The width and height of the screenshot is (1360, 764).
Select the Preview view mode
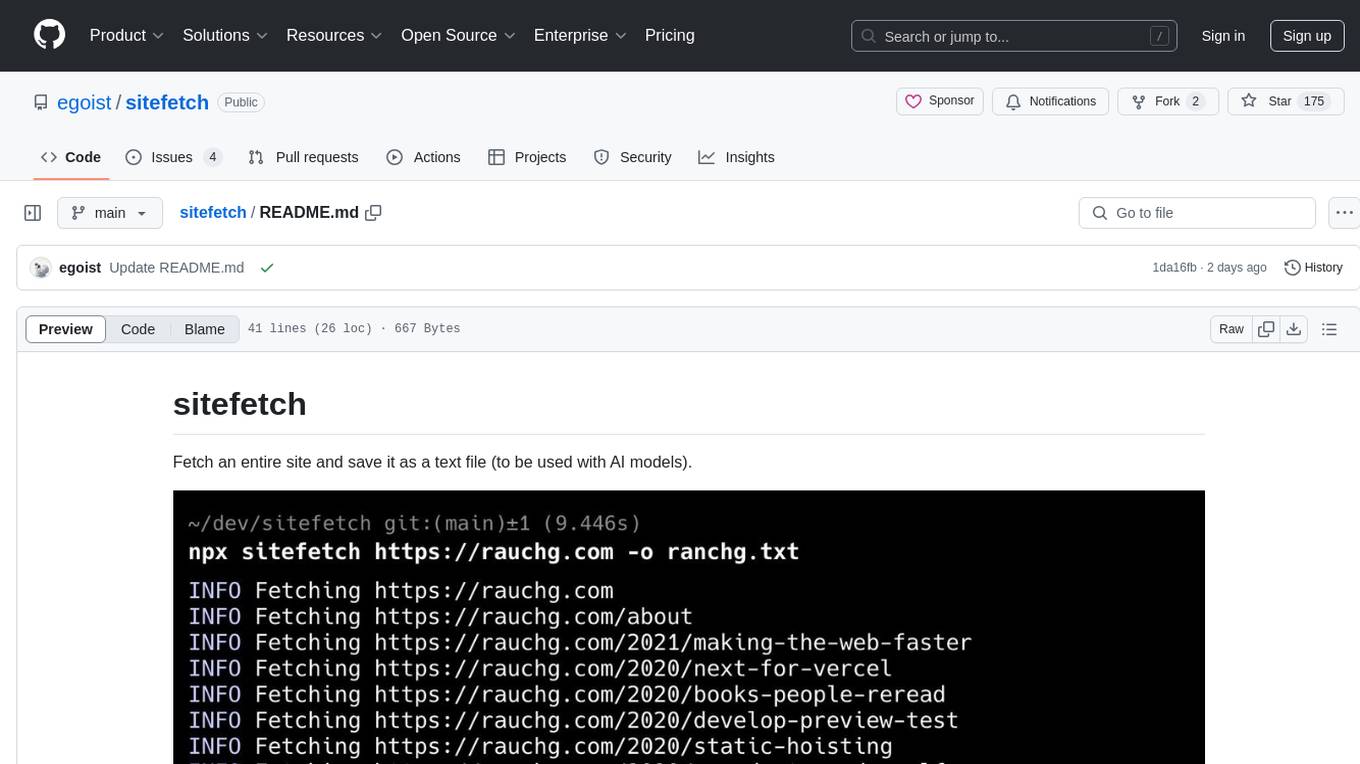coord(66,329)
